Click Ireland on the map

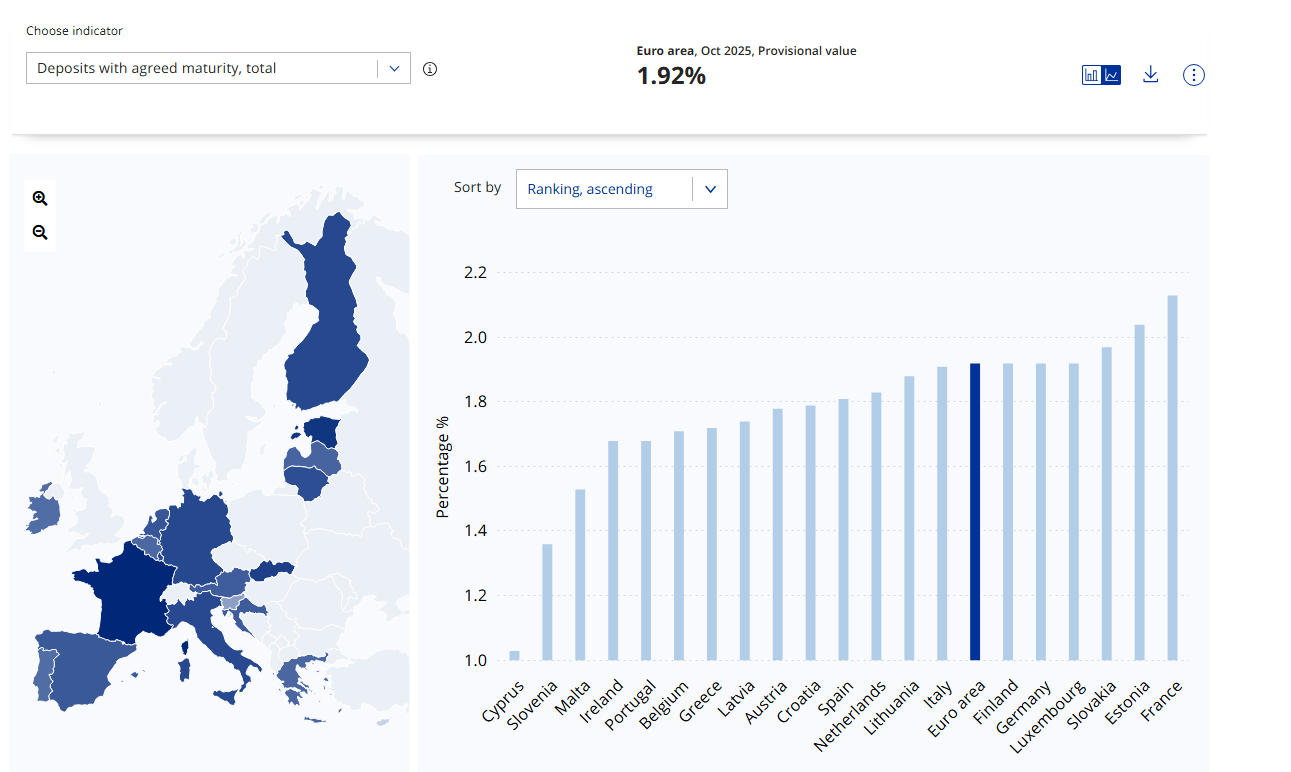point(43,512)
